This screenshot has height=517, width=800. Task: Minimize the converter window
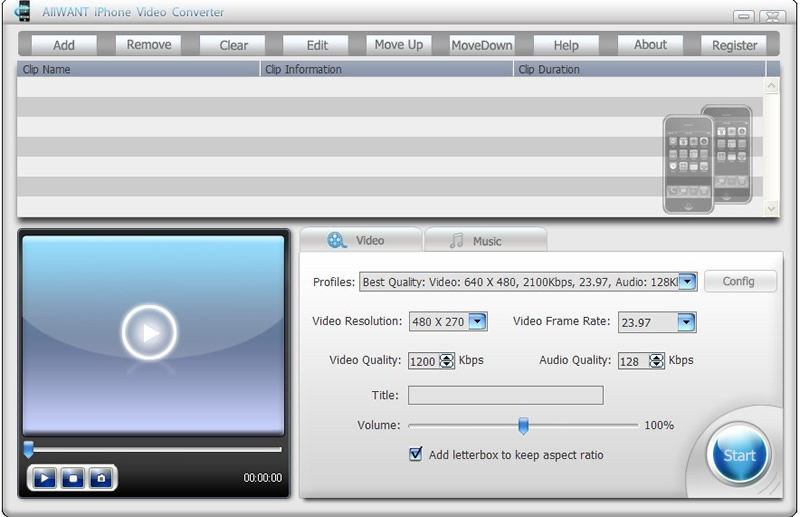[x=744, y=16]
